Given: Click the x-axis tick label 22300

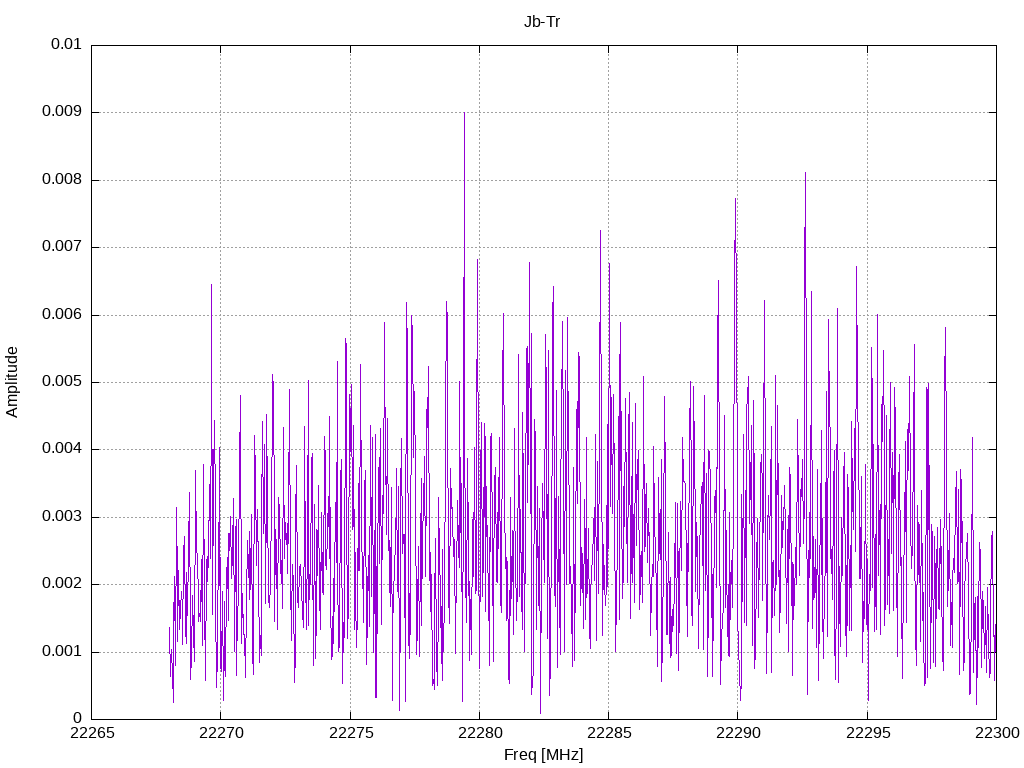Looking at the screenshot, I should tap(997, 733).
